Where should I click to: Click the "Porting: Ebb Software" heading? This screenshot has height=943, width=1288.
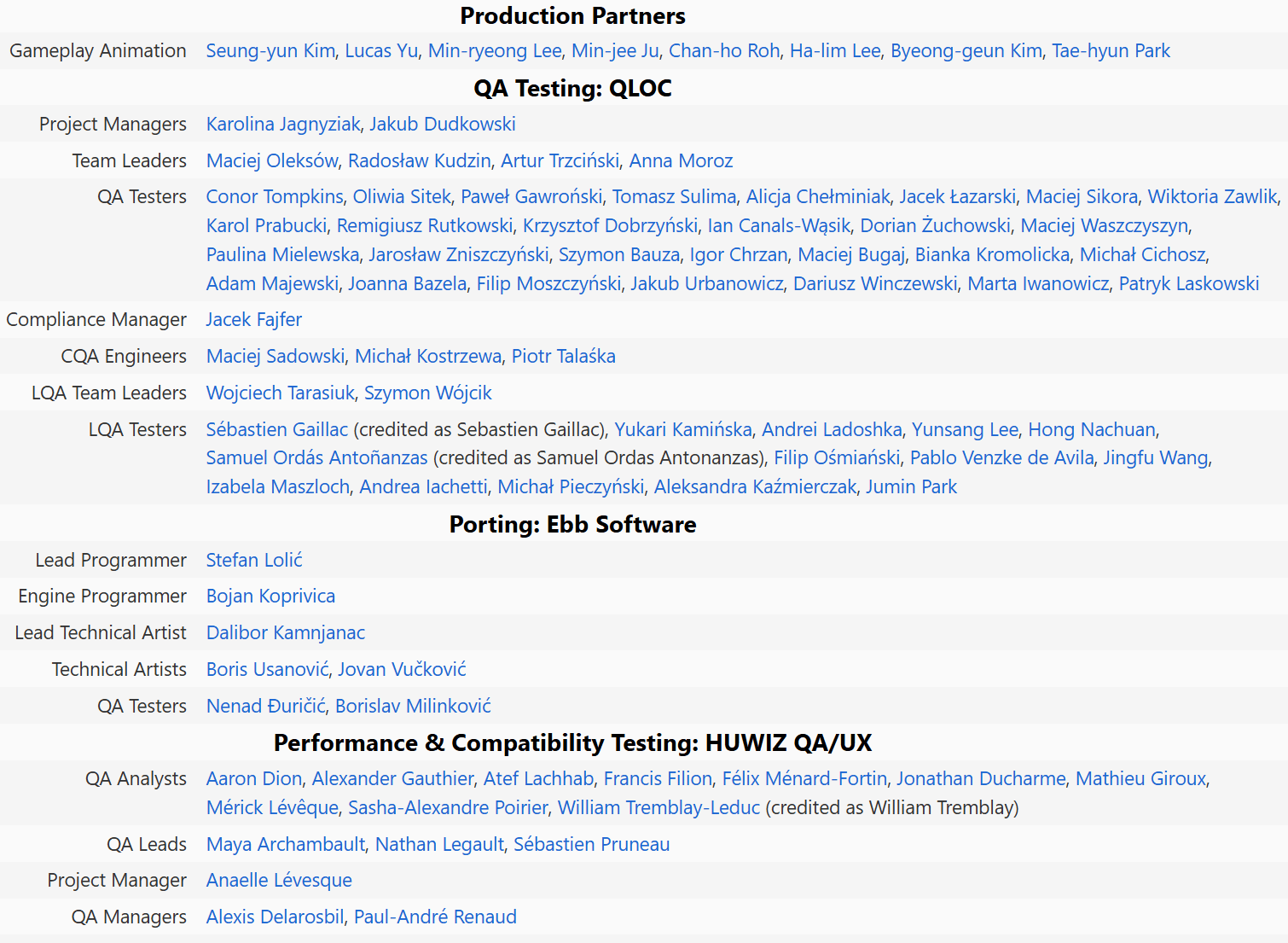pyautogui.click(x=573, y=525)
